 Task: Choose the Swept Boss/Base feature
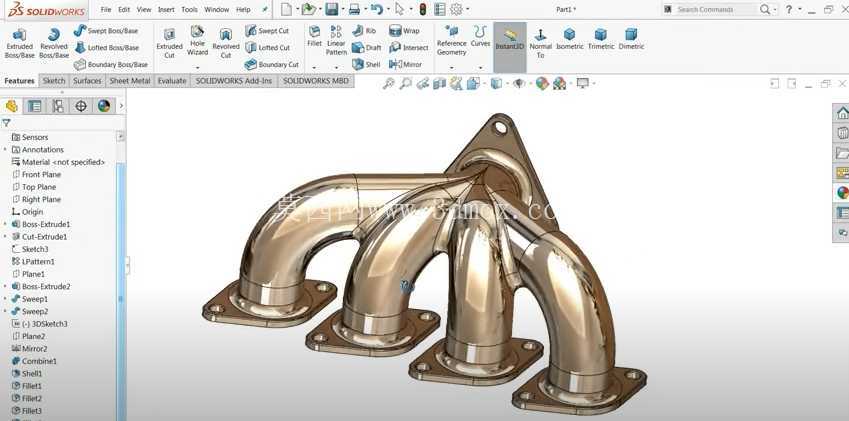click(106, 31)
